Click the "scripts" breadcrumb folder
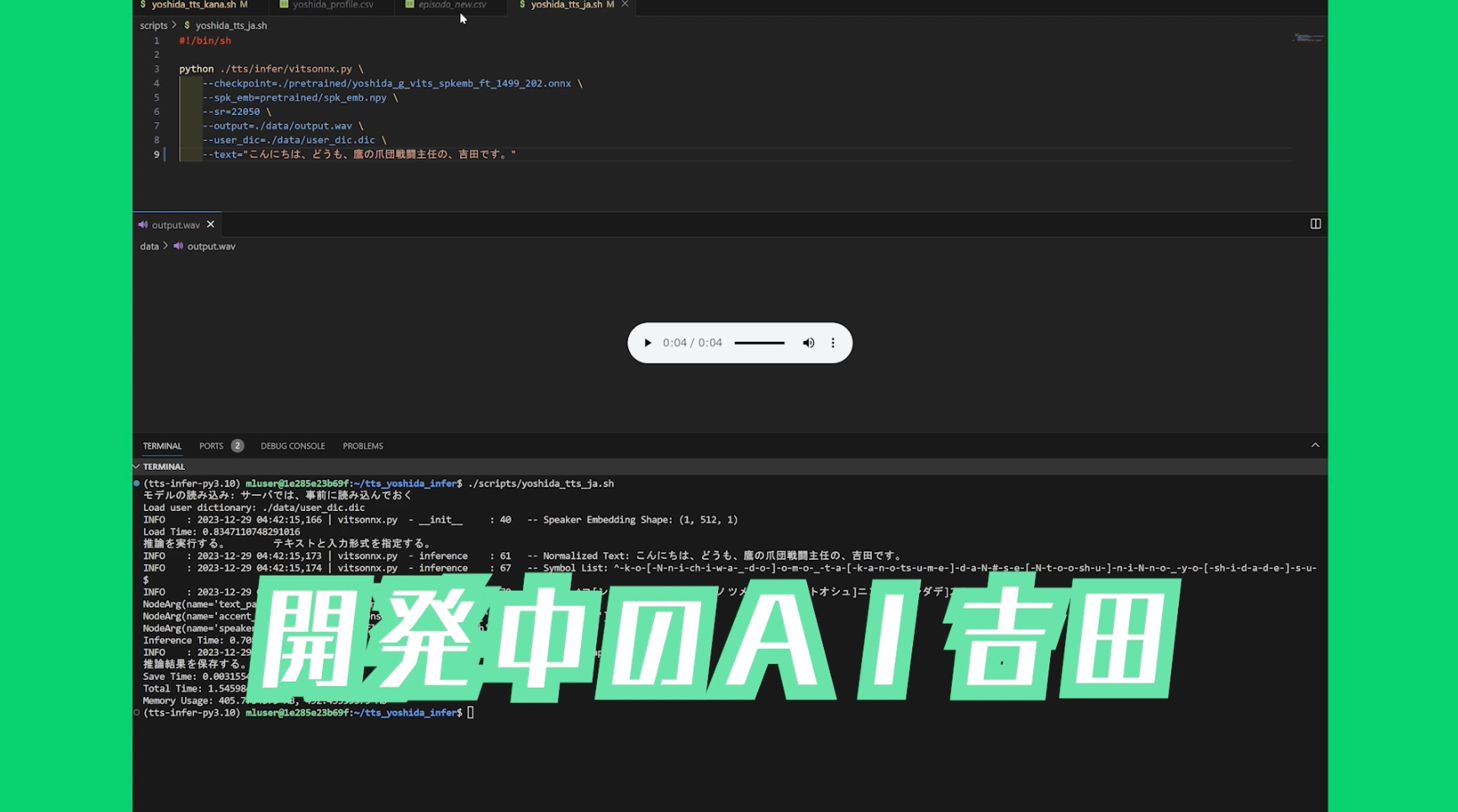Image resolution: width=1458 pixels, height=812 pixels. [x=154, y=25]
